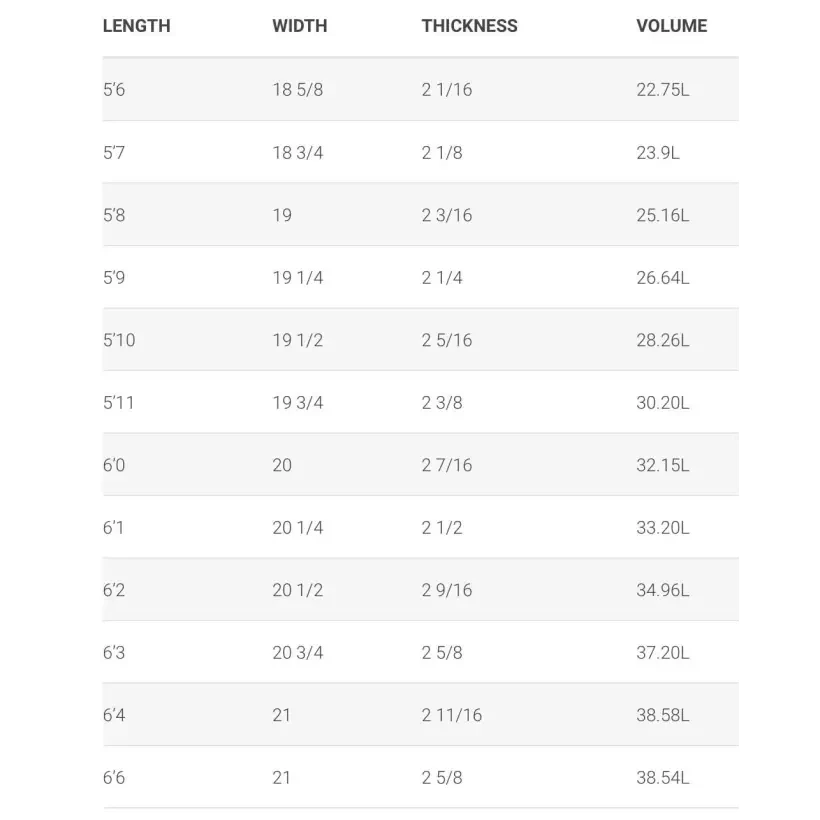Select the 26.64L volume cell
820x820 pixels.
click(662, 278)
